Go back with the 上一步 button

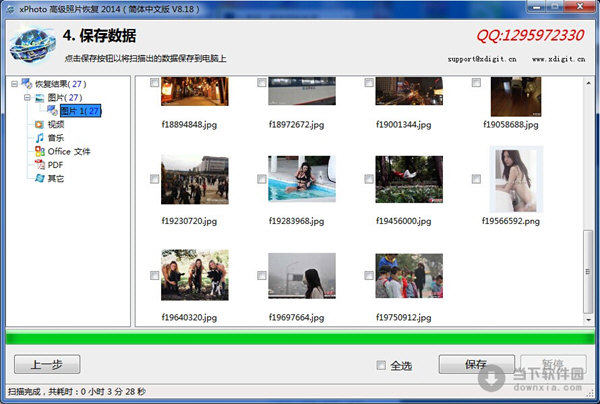click(x=47, y=364)
